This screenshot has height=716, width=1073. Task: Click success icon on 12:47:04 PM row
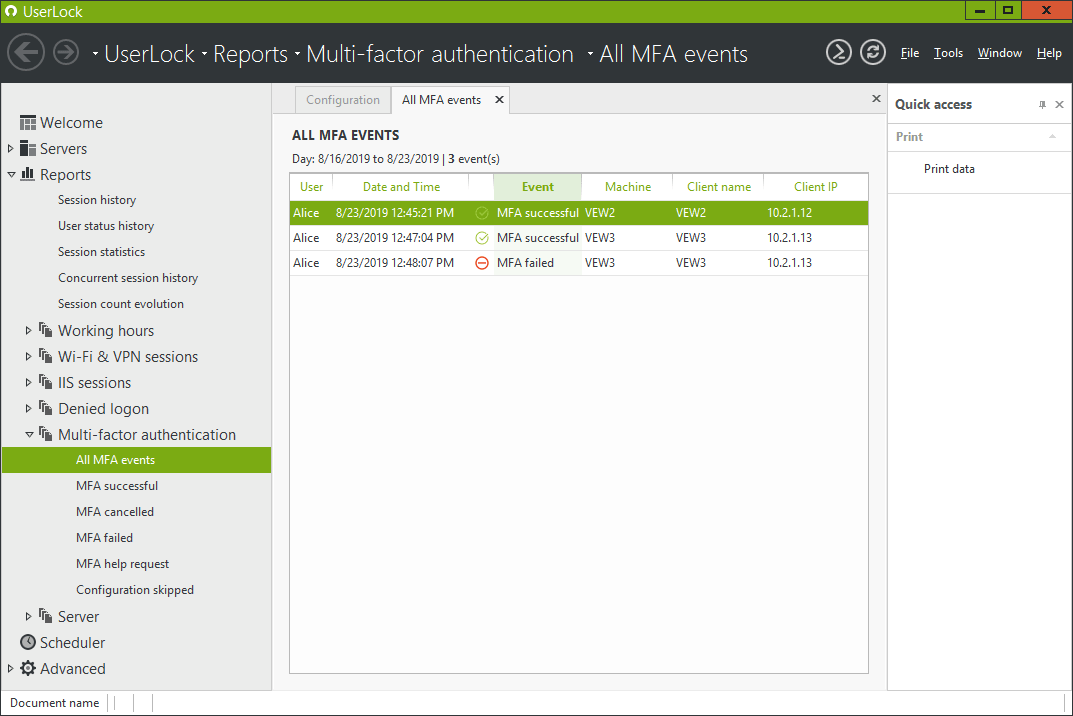pos(482,238)
